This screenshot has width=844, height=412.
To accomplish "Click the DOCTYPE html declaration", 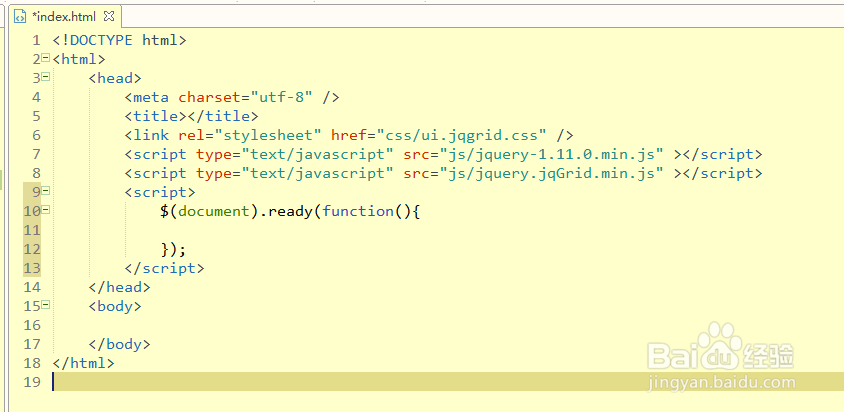I will tap(119, 40).
